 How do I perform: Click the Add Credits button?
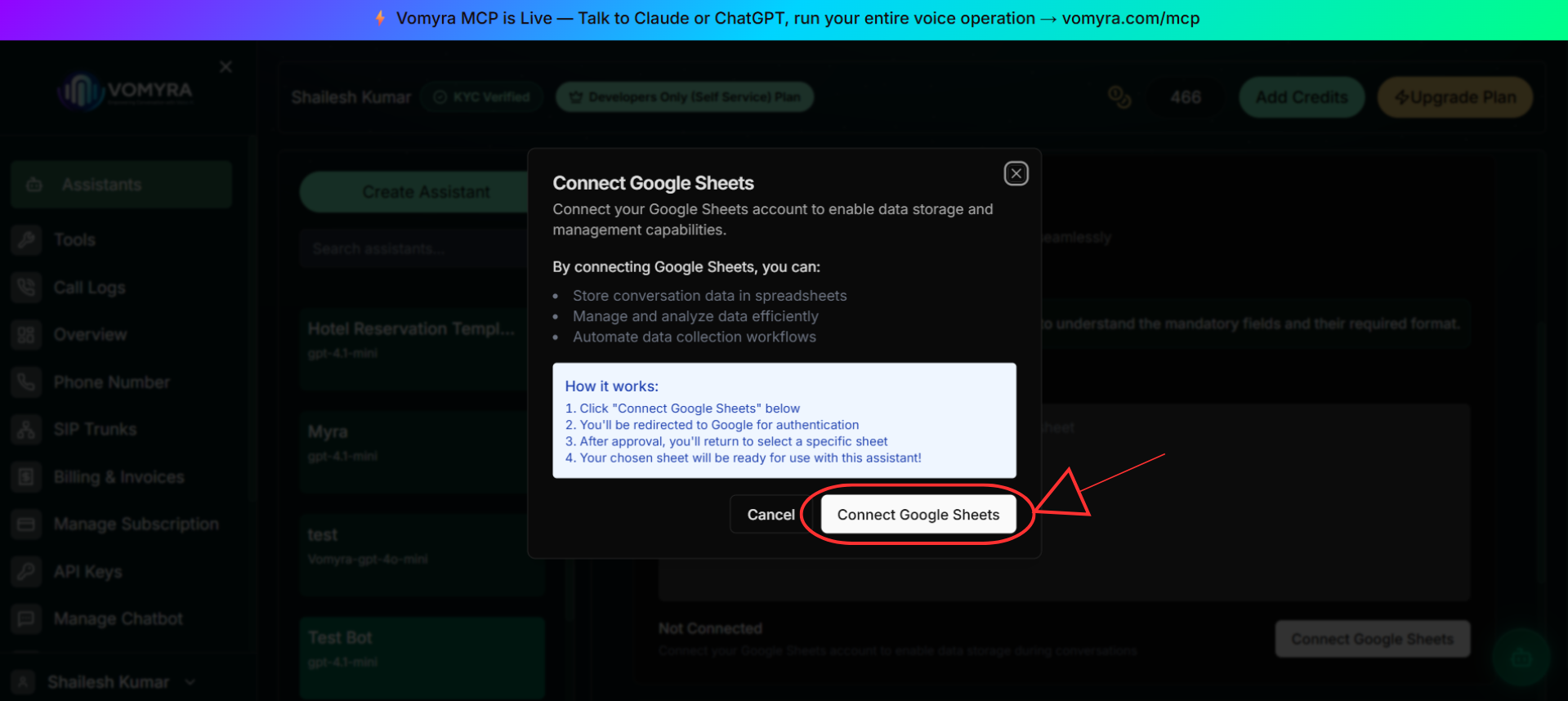pyautogui.click(x=1302, y=97)
